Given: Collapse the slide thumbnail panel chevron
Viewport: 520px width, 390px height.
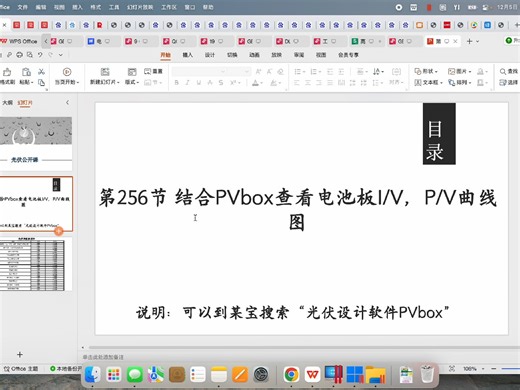Looking at the screenshot, I should click(67, 102).
